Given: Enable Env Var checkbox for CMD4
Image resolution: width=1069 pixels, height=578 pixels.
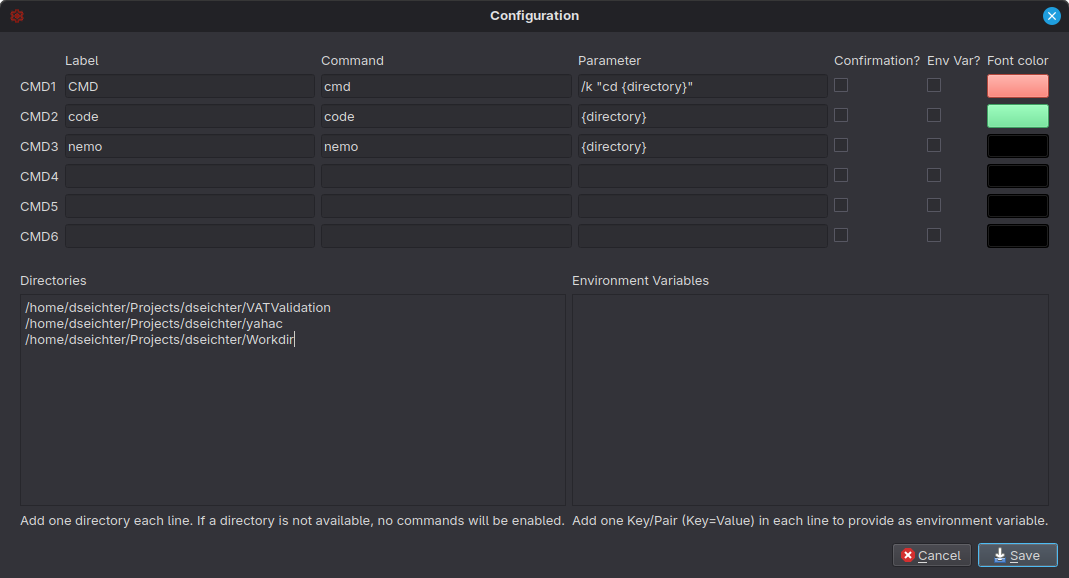Looking at the screenshot, I should pos(934,175).
